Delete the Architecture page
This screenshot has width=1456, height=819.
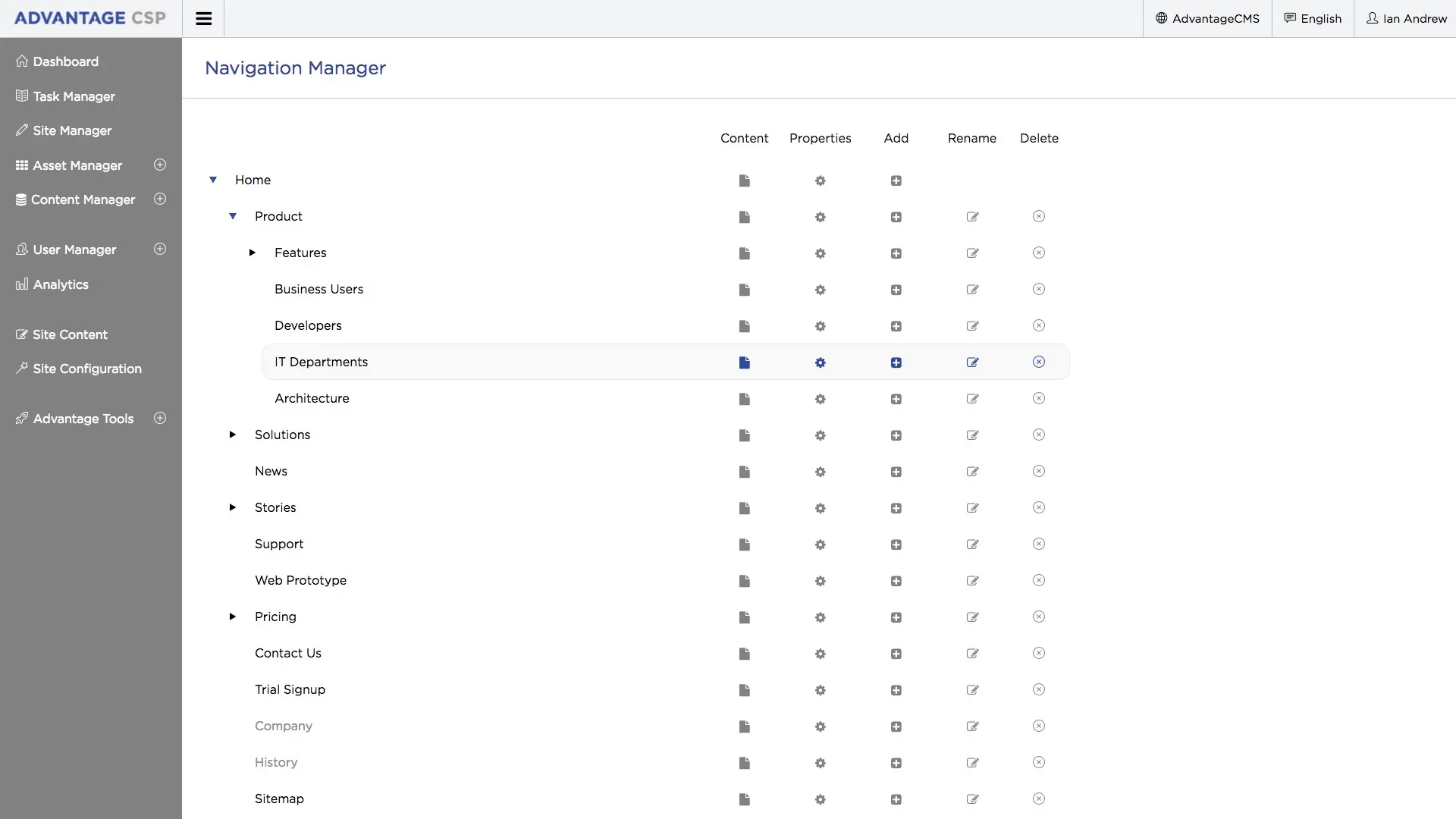[x=1038, y=398]
